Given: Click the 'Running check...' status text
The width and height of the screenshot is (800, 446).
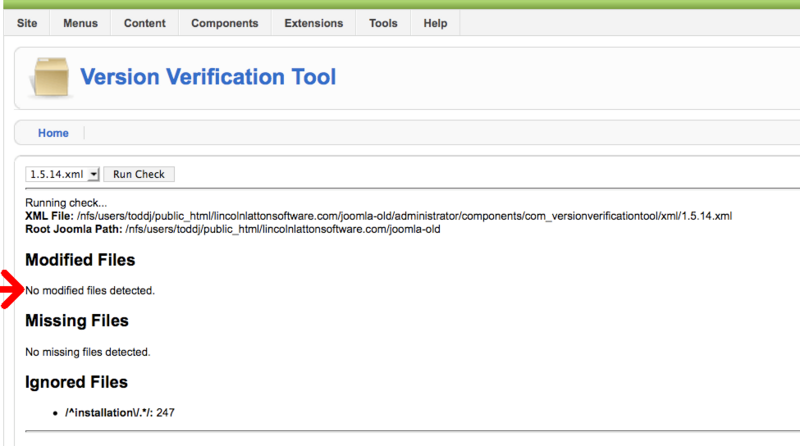Looking at the screenshot, I should 66,203.
